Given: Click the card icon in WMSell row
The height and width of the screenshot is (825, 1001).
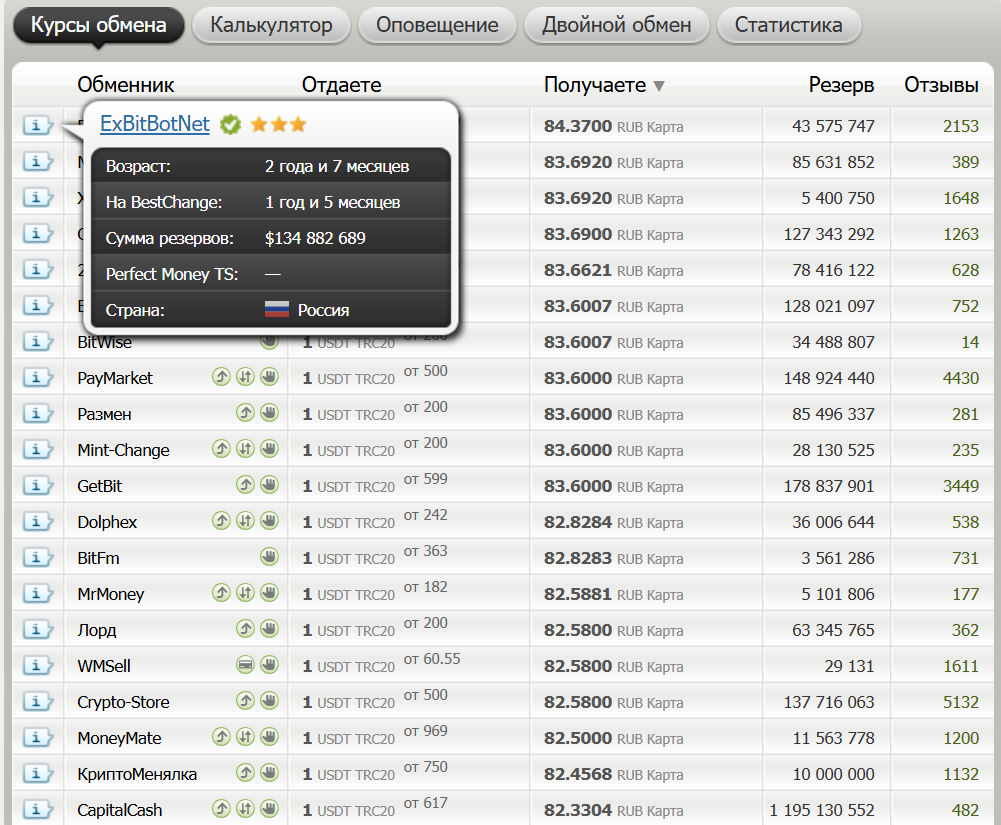Looking at the screenshot, I should (x=244, y=665).
